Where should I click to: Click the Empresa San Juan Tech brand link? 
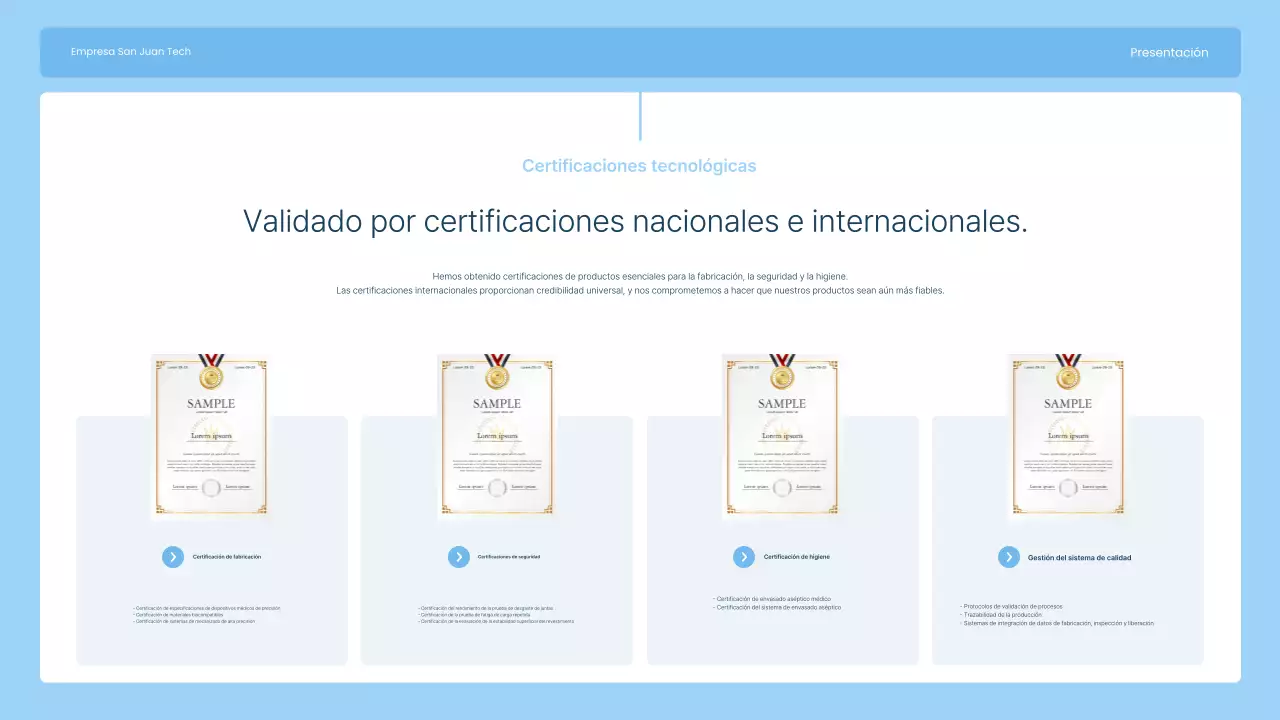pyautogui.click(x=131, y=51)
